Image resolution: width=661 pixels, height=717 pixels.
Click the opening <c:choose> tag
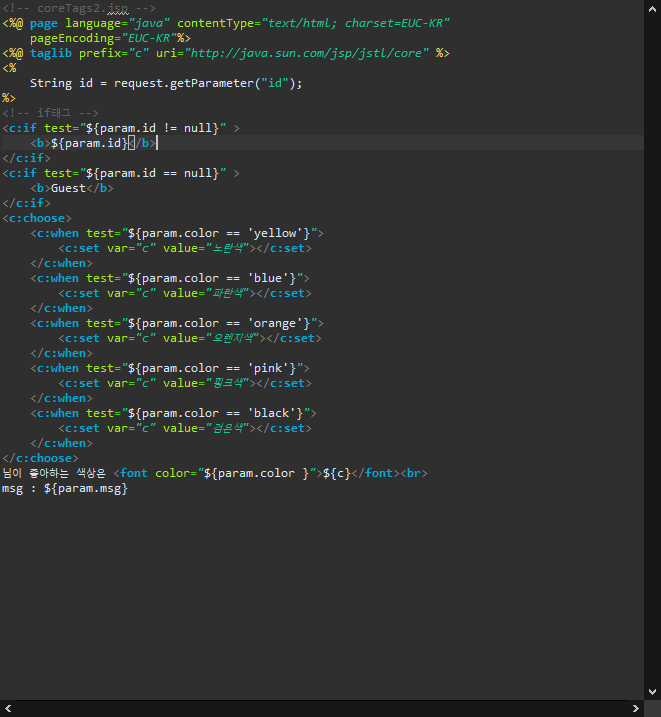37,218
